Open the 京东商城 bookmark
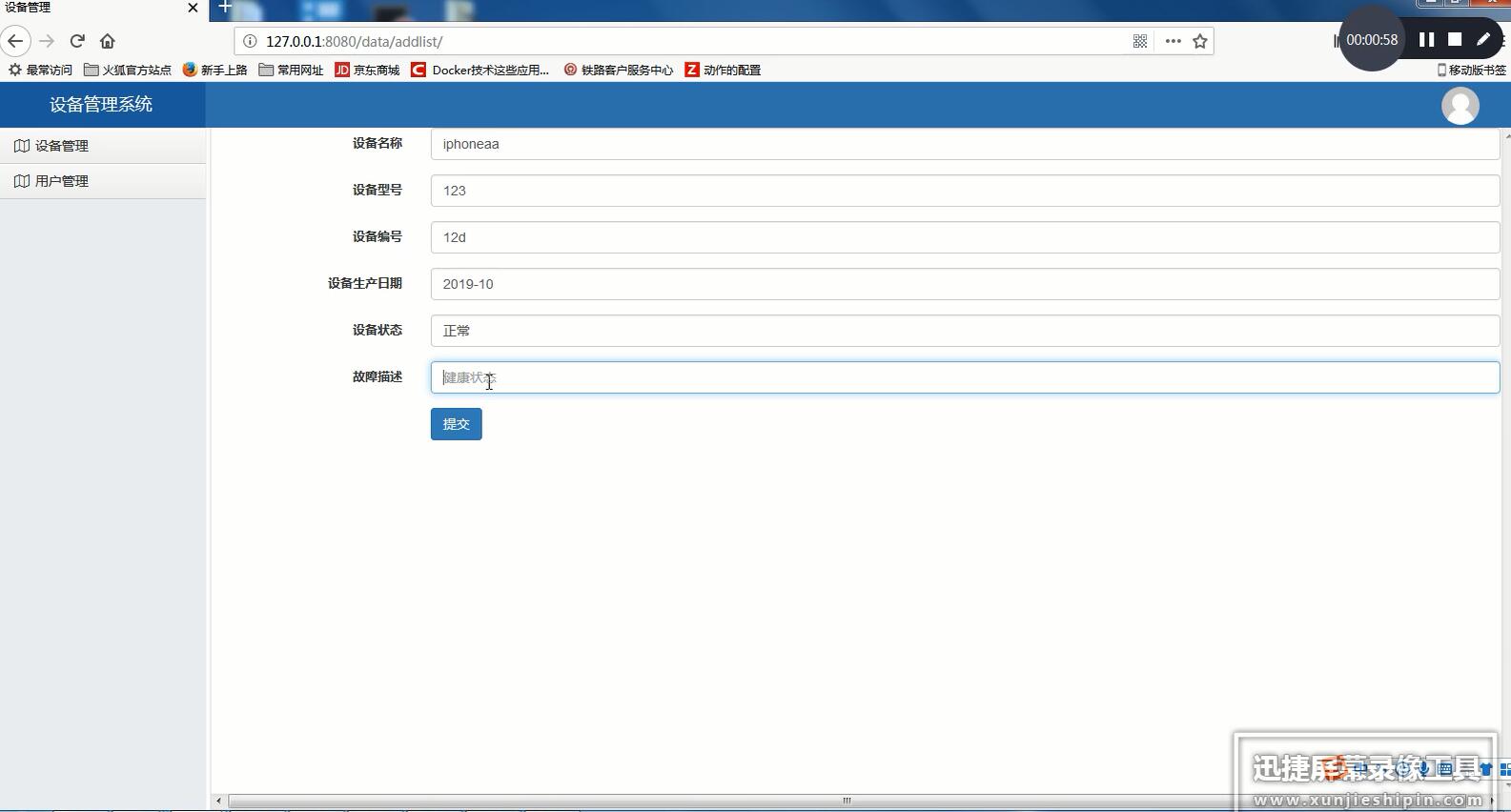Screen dimensions: 1511x812 point(367,70)
